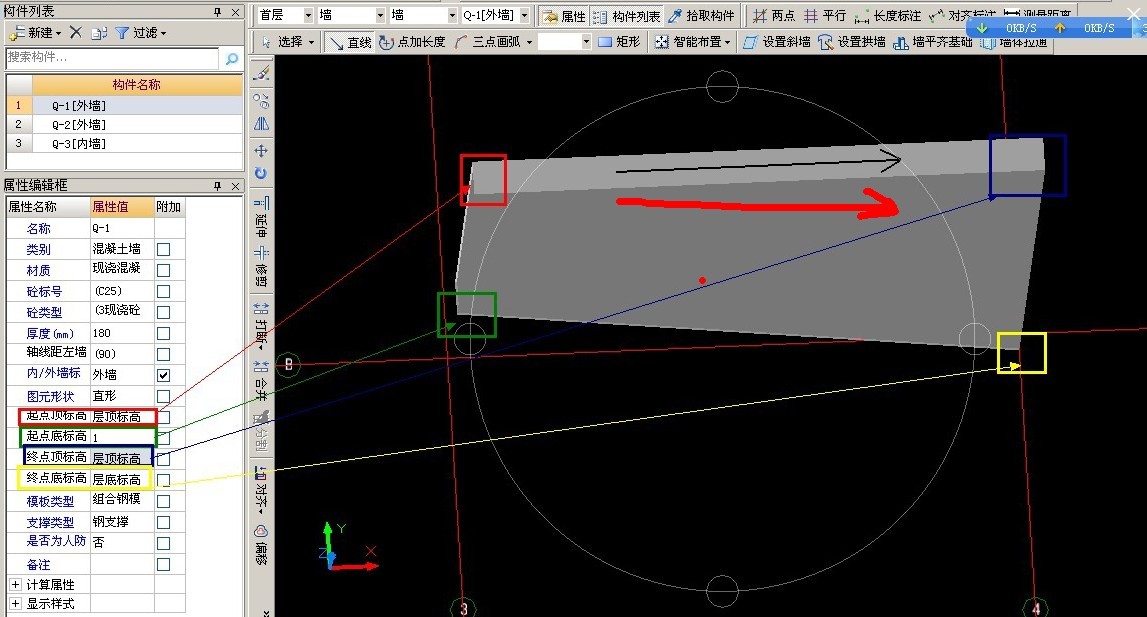The image size is (1147, 617).
Task: Click the 搜索构件 search field
Action: [112, 58]
